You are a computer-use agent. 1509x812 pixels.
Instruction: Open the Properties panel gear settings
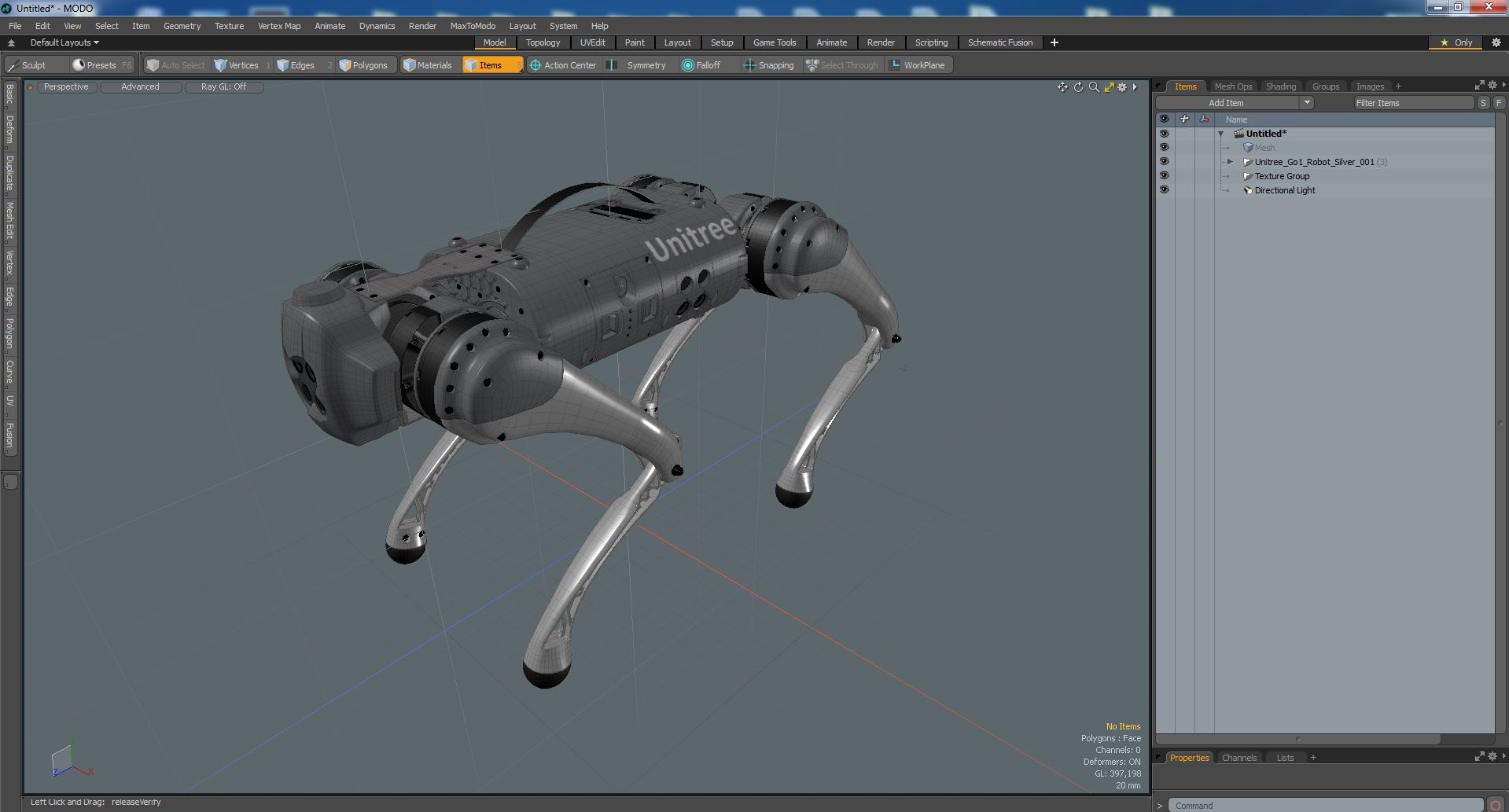[x=1492, y=756]
